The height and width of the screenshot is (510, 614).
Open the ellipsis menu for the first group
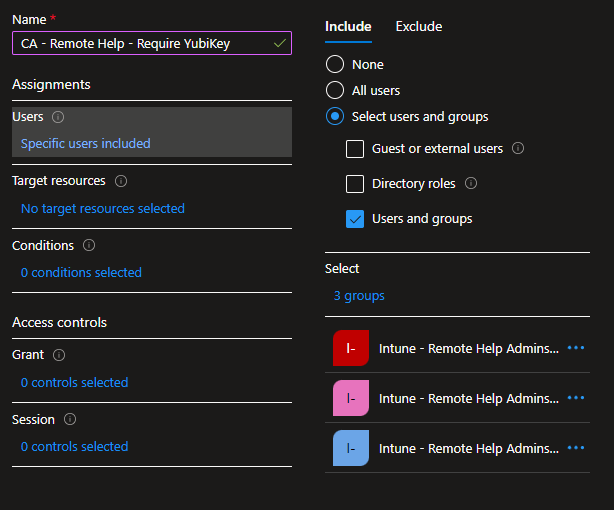point(575,348)
